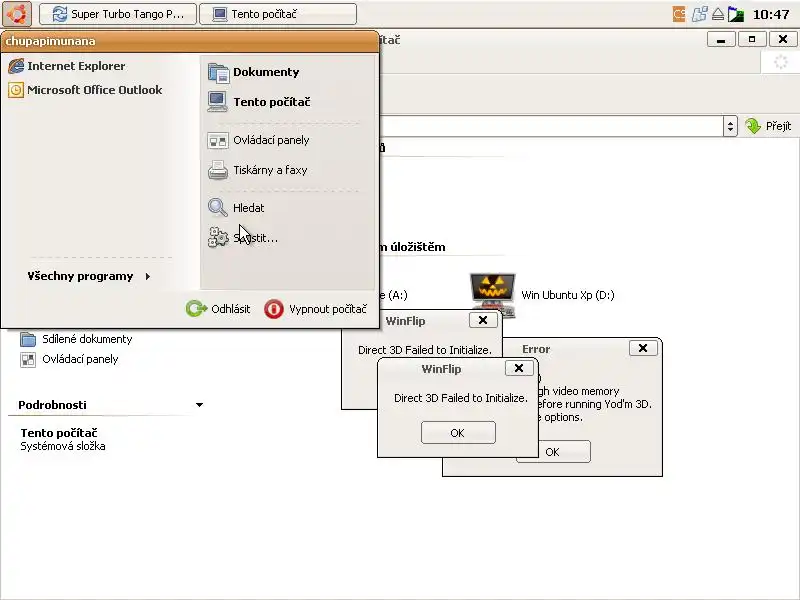Maximize the Tento počítač window
Screen dimensions: 800x600
[752, 39]
